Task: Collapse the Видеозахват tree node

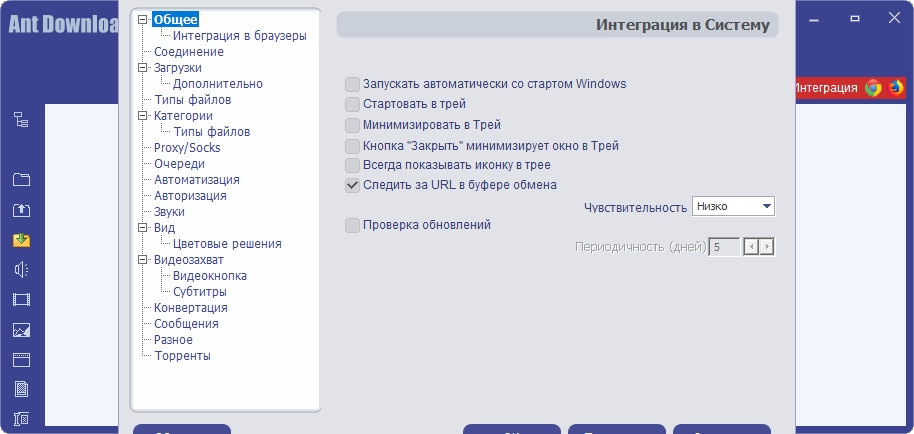Action: (x=142, y=259)
